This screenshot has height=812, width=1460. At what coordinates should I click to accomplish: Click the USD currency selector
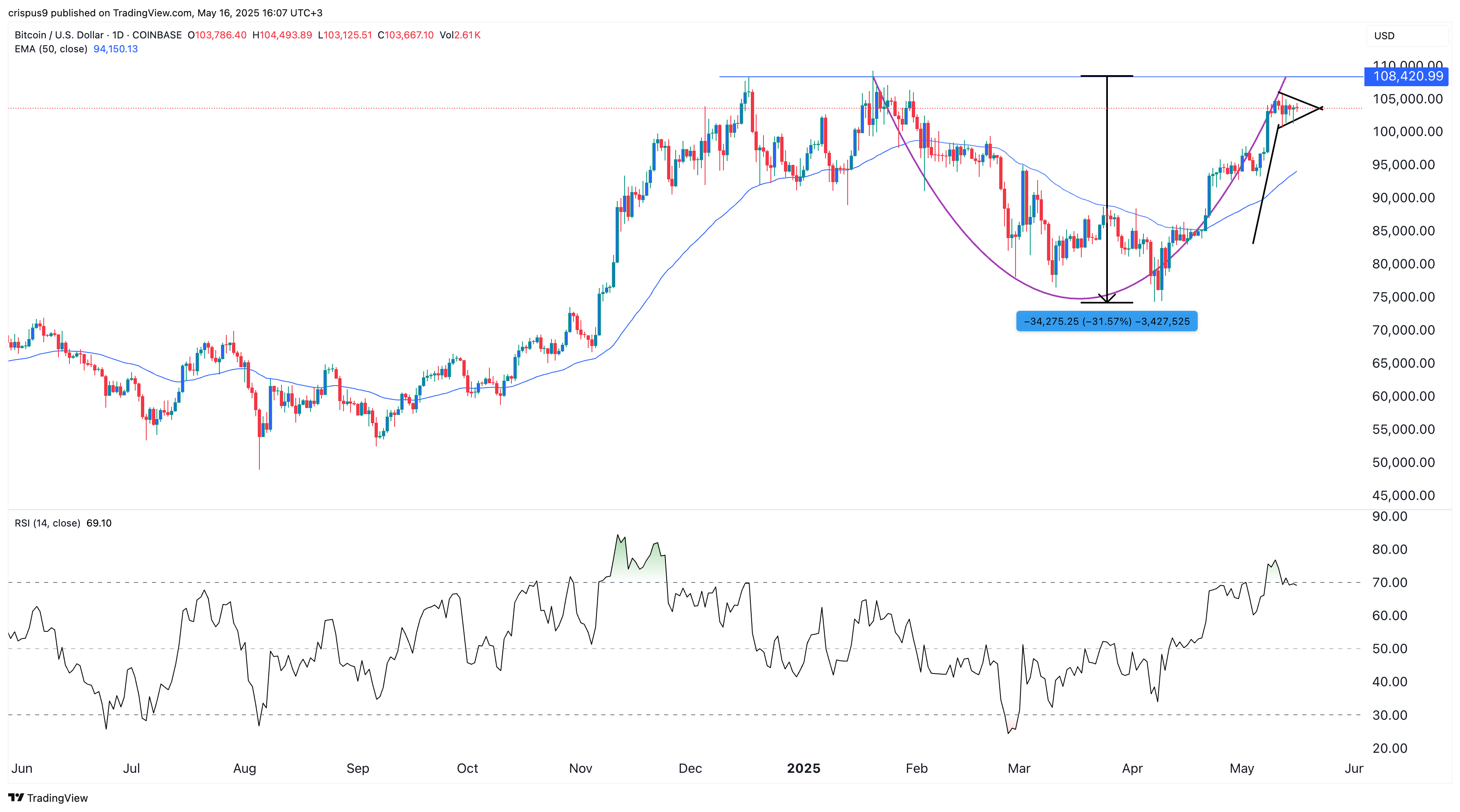[1384, 36]
